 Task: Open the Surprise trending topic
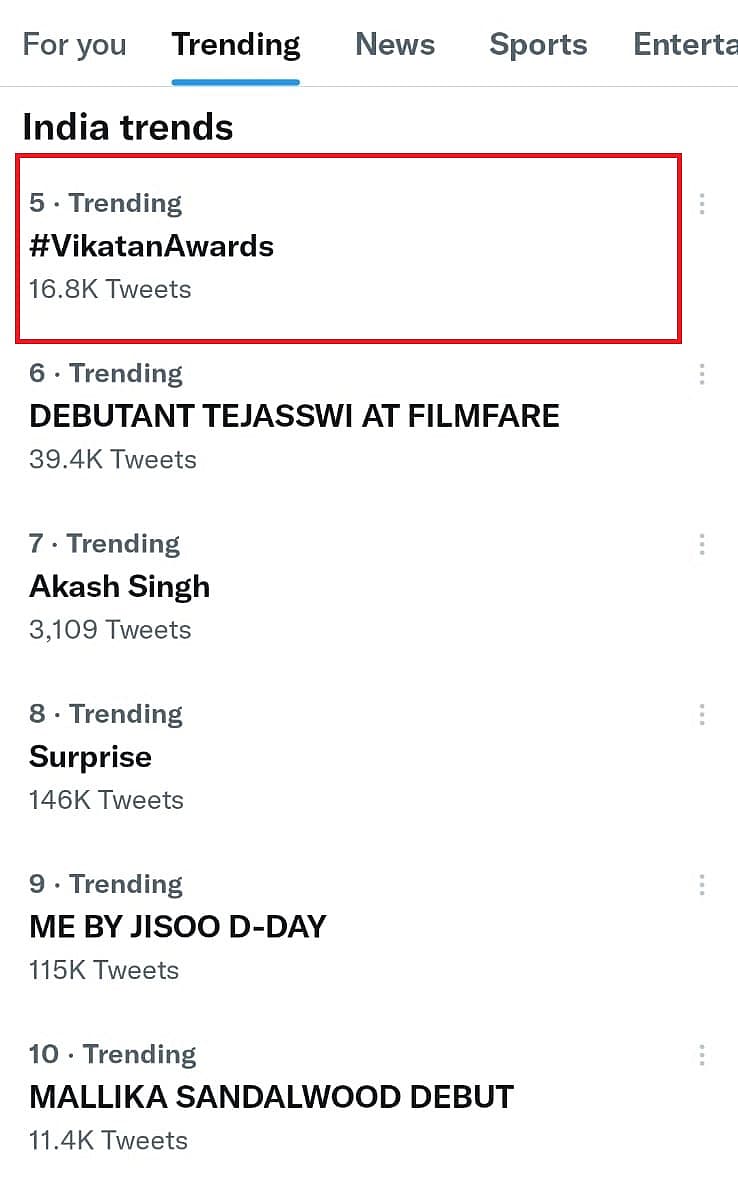click(x=91, y=756)
